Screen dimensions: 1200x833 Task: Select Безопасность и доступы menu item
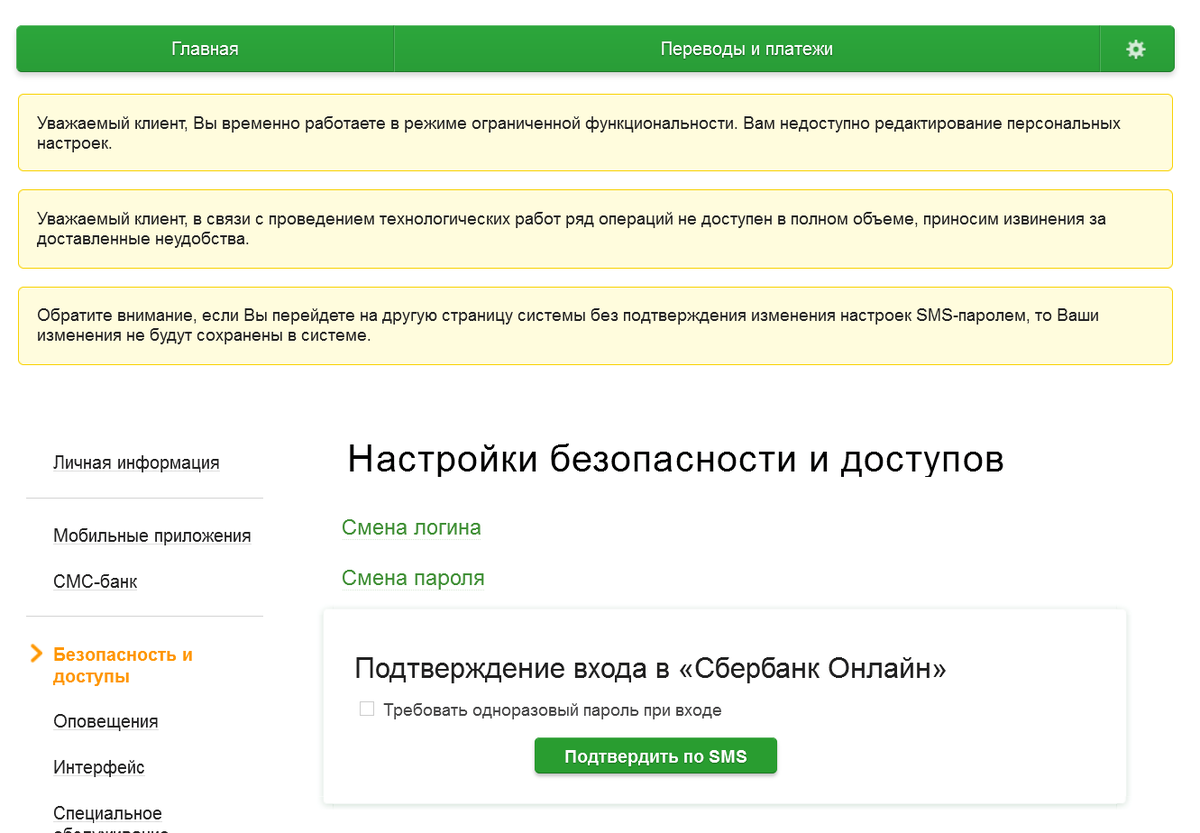(123, 665)
